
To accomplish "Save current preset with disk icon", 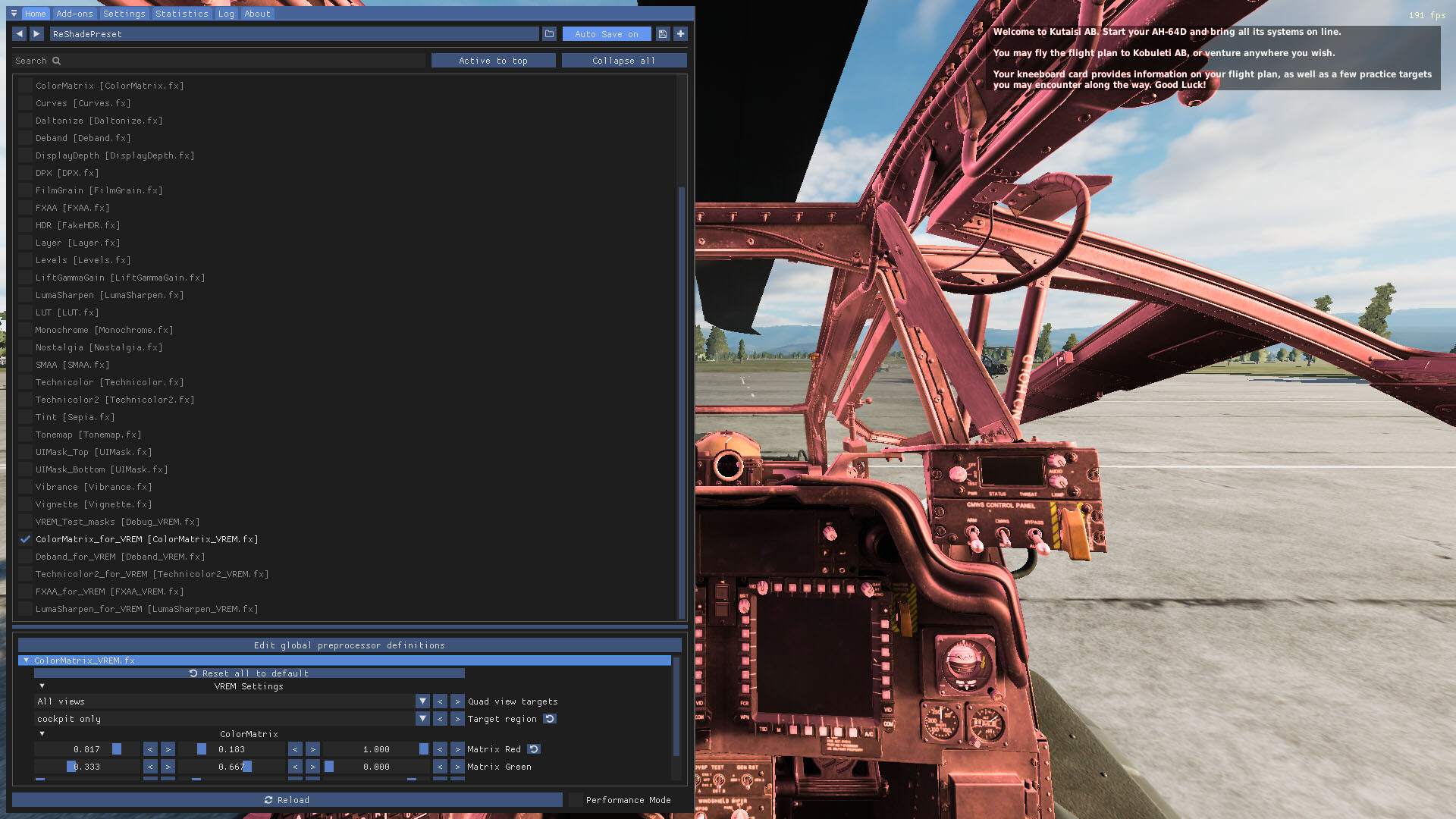I will [x=663, y=34].
